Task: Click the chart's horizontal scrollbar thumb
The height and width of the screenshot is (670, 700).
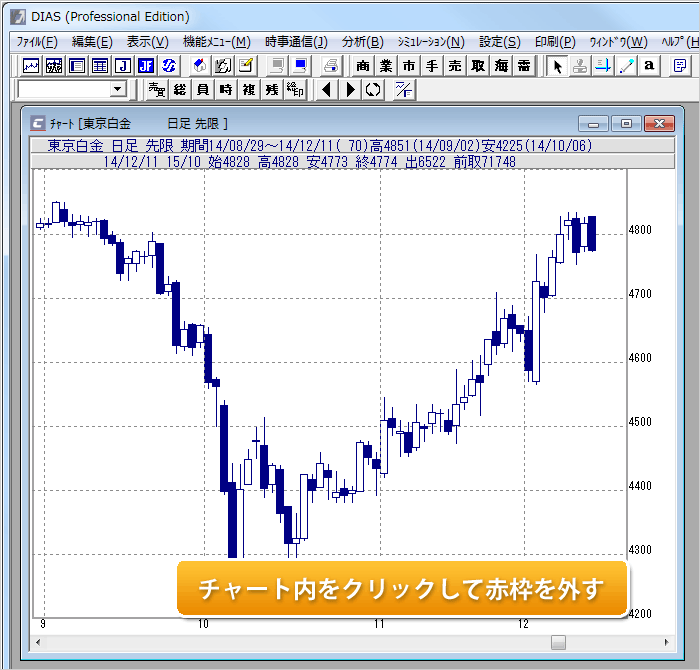Action: point(558,642)
